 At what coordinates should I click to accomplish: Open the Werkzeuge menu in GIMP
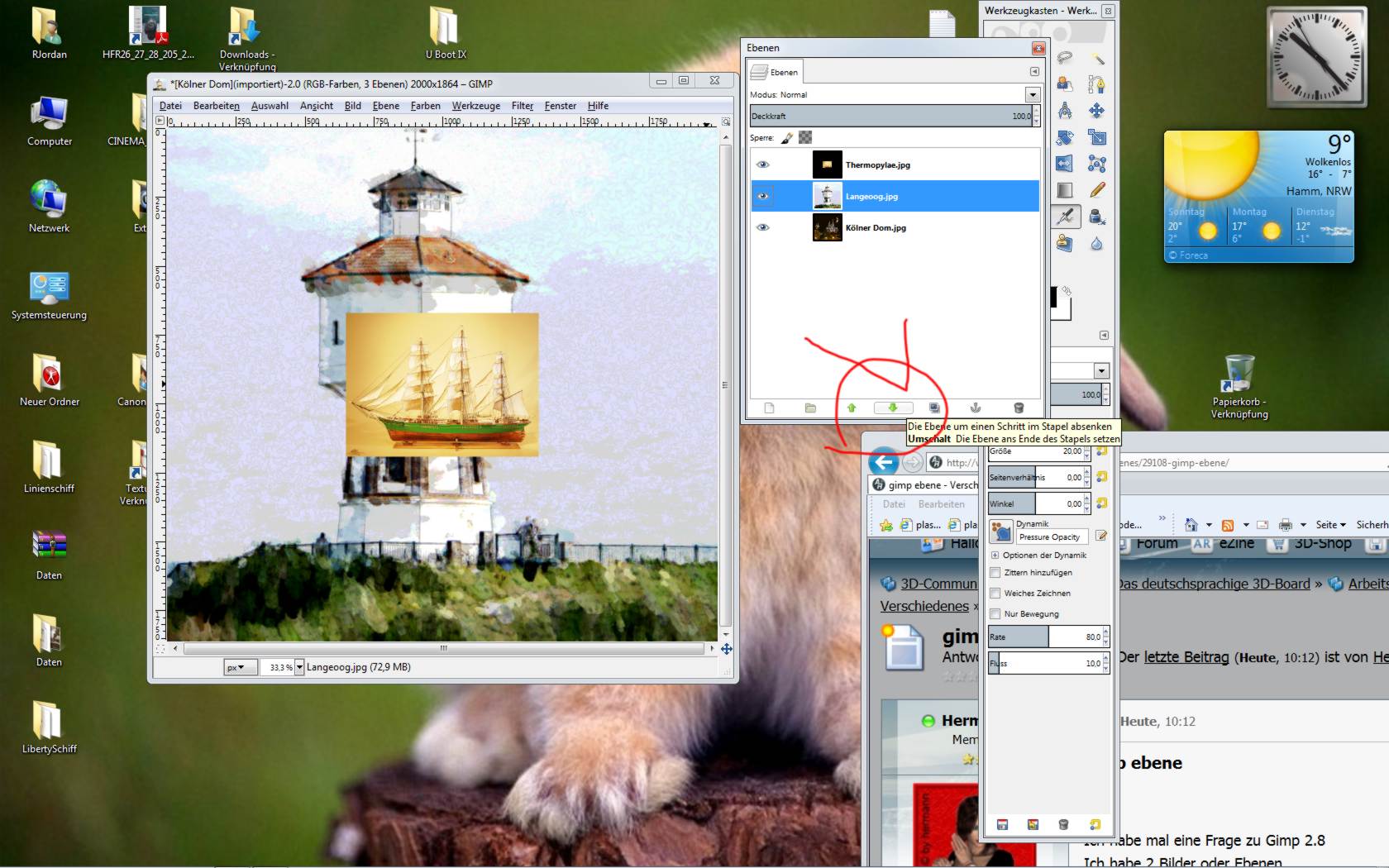tap(476, 106)
